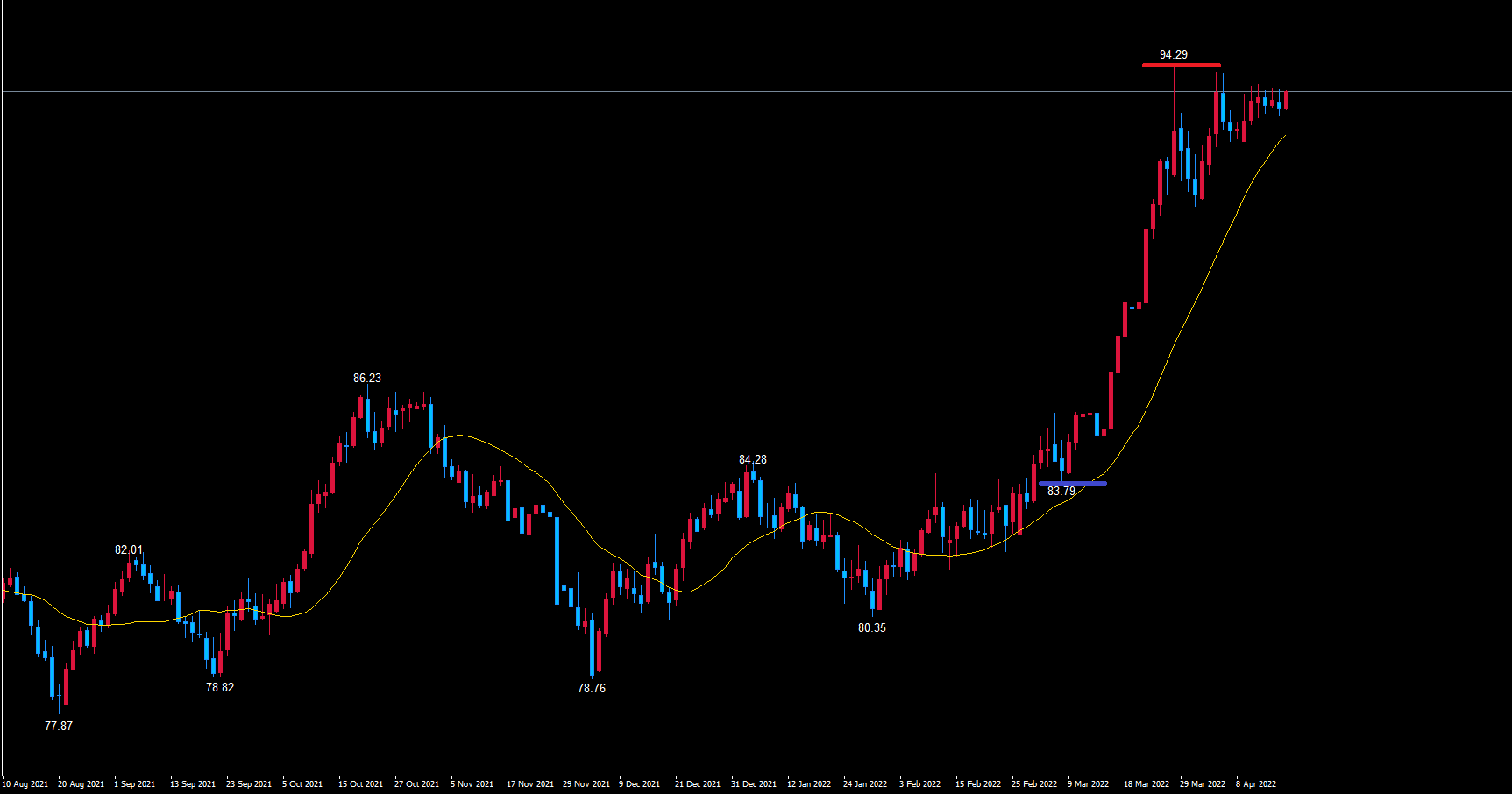This screenshot has width=1512, height=794.
Task: Select the 86.23 peak price label
Action: point(366,378)
